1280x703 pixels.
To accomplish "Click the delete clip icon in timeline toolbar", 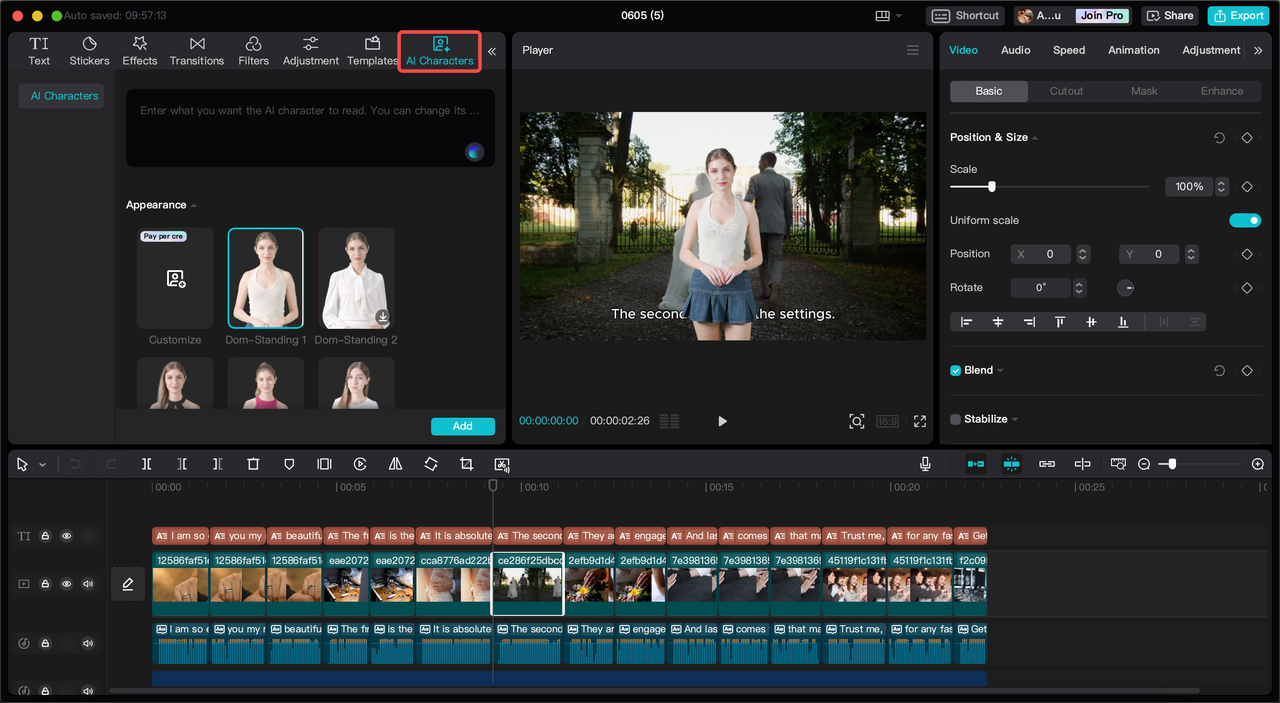I will [253, 464].
